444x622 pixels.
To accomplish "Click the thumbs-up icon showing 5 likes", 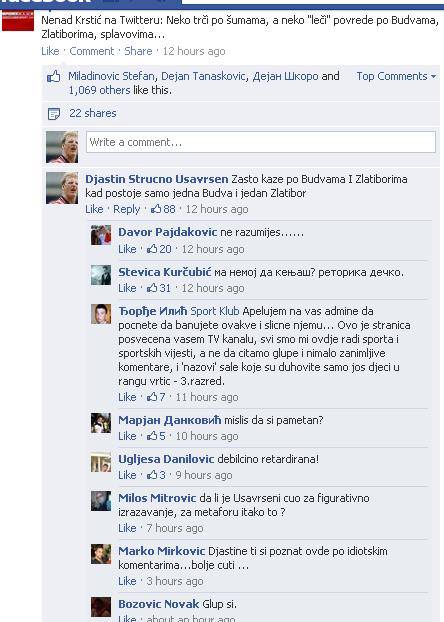I will tap(152, 436).
